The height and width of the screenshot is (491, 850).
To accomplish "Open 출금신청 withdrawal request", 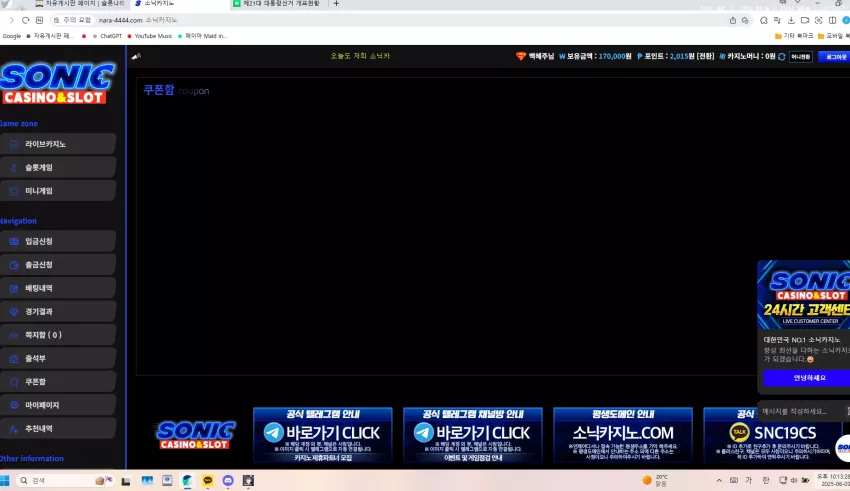I will tap(57, 264).
